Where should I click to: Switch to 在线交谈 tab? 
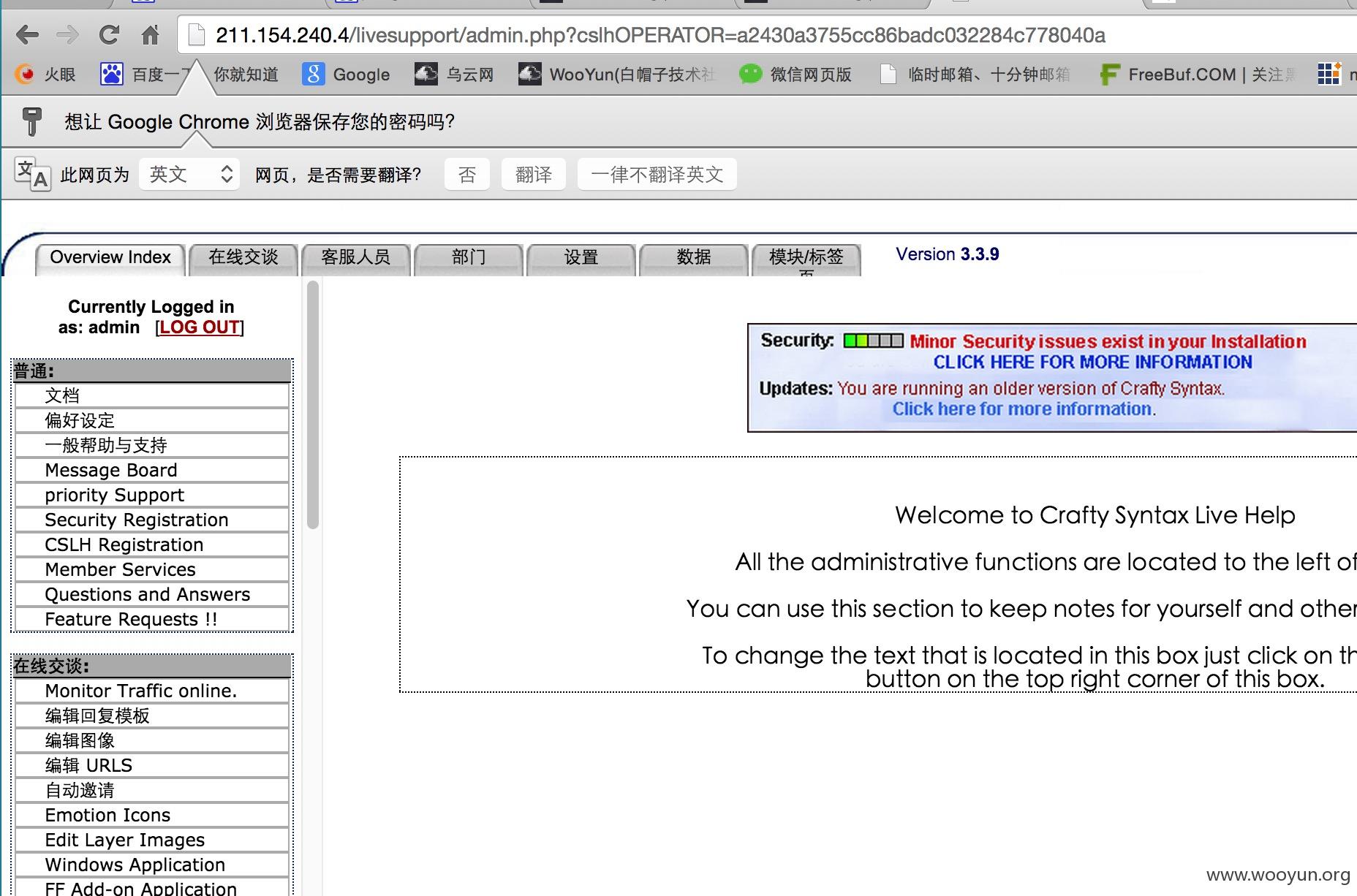click(243, 258)
